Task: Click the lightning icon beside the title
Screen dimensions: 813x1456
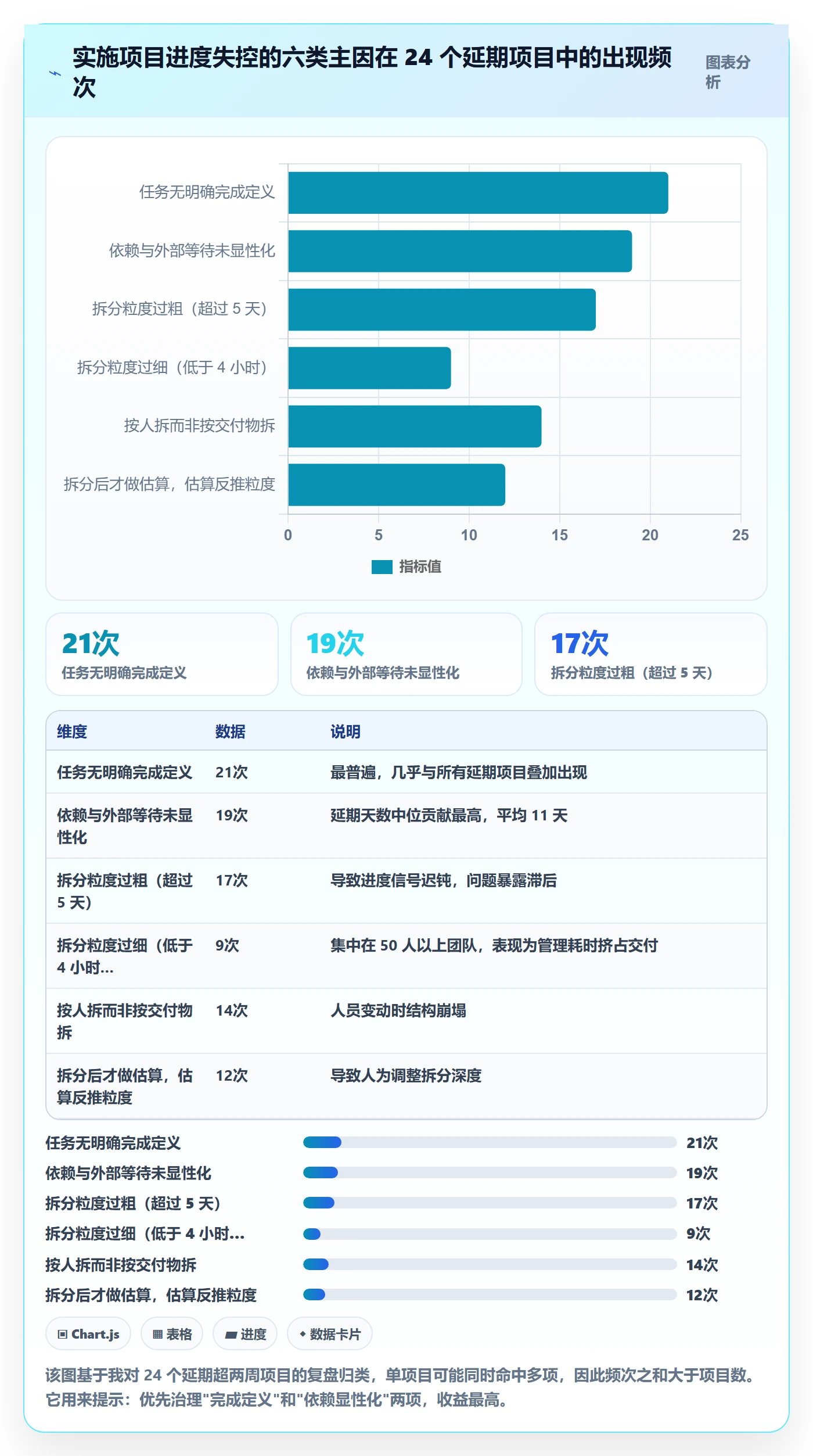Action: tap(55, 73)
